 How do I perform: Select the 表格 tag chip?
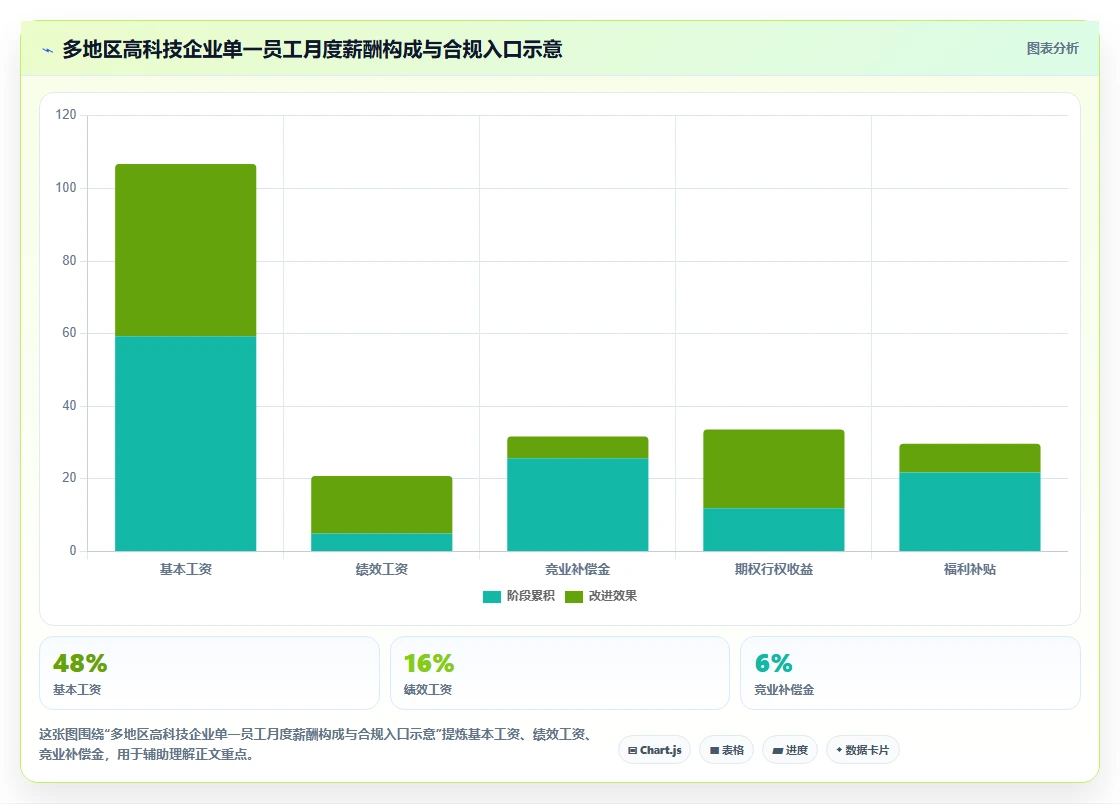click(726, 750)
